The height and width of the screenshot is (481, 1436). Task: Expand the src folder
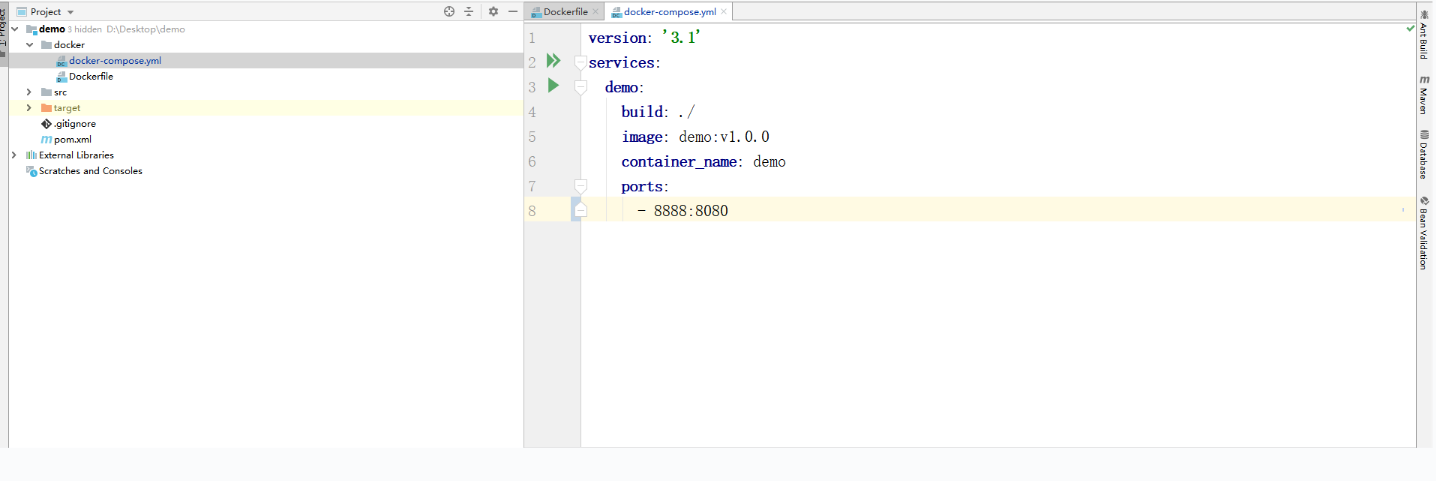(30, 92)
